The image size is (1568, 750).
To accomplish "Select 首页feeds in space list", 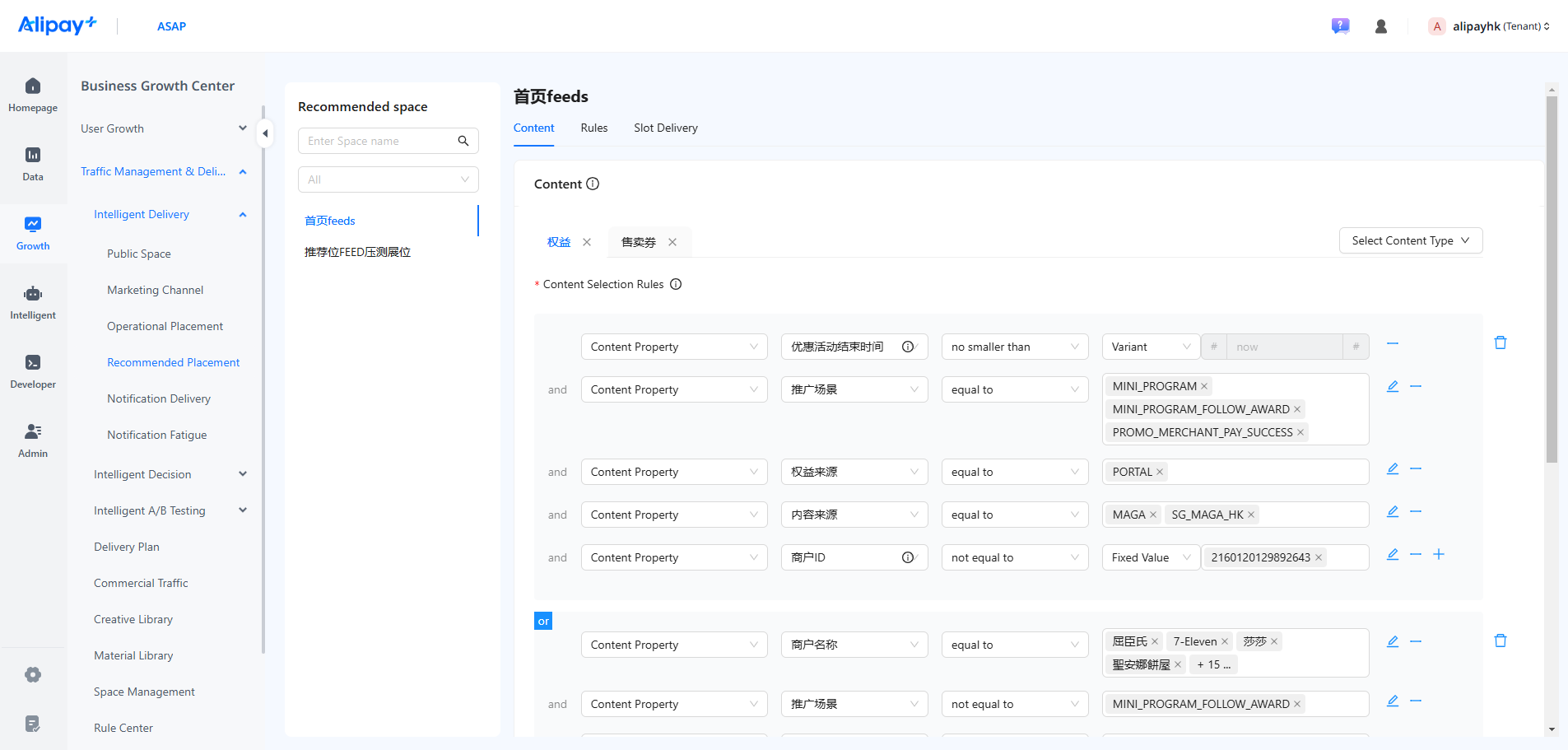I will [330, 221].
